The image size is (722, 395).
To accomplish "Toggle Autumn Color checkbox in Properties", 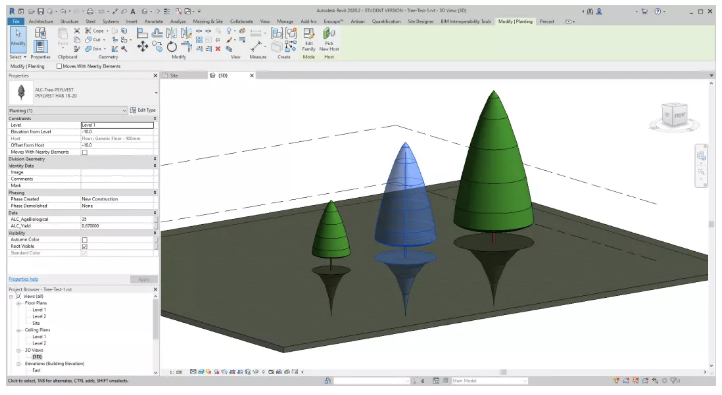I will [x=85, y=240].
